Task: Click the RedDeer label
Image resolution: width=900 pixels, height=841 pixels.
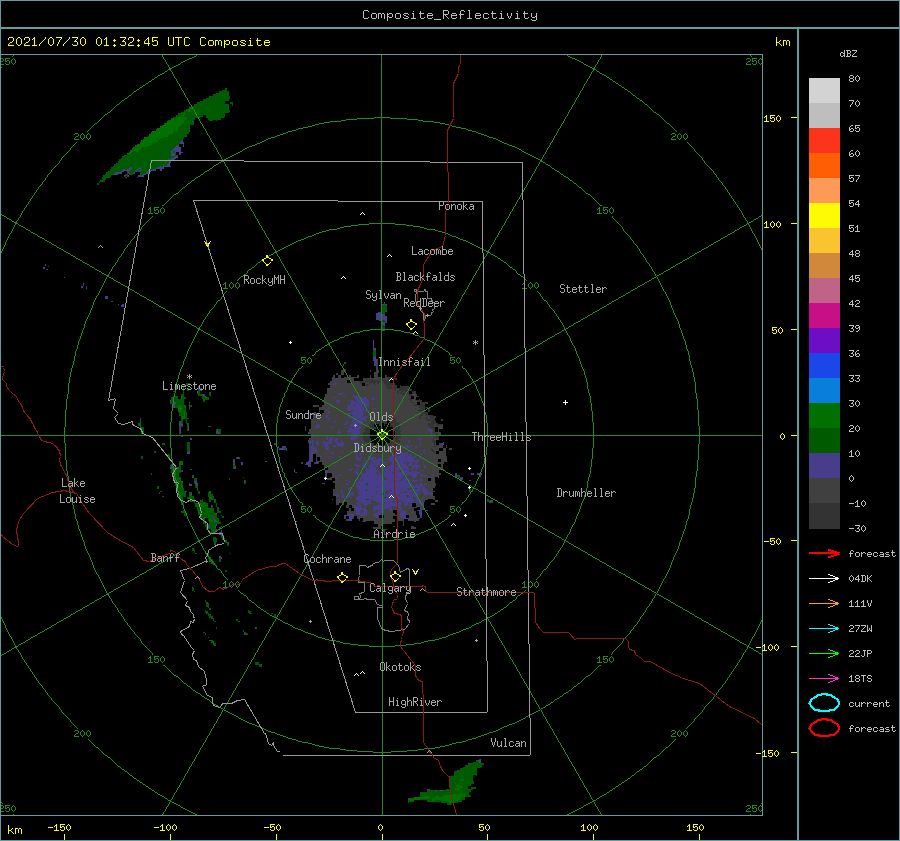Action: 424,303
